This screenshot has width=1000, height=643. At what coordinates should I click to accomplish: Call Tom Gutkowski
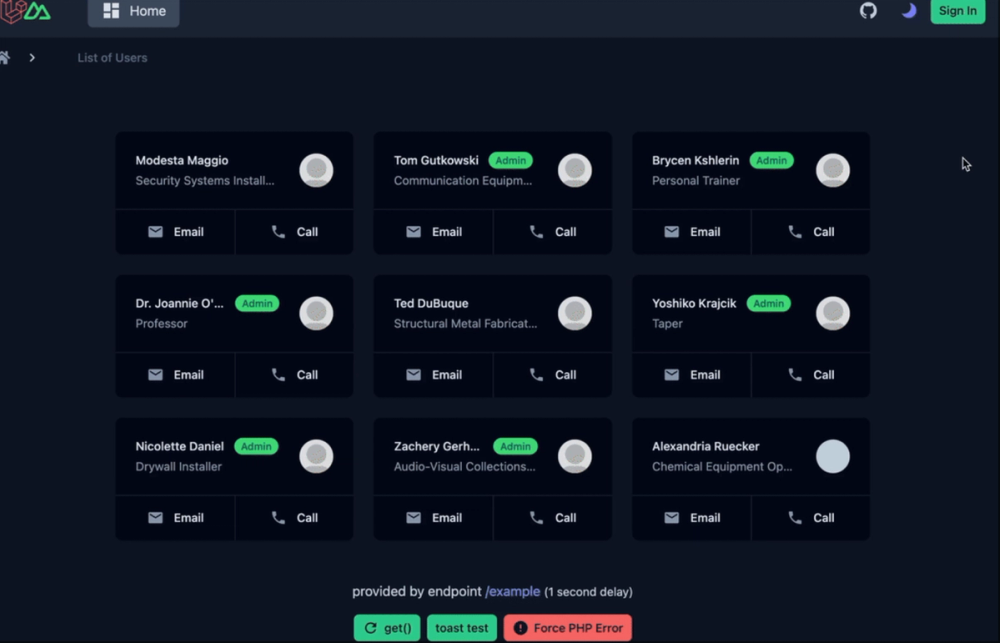(x=553, y=232)
